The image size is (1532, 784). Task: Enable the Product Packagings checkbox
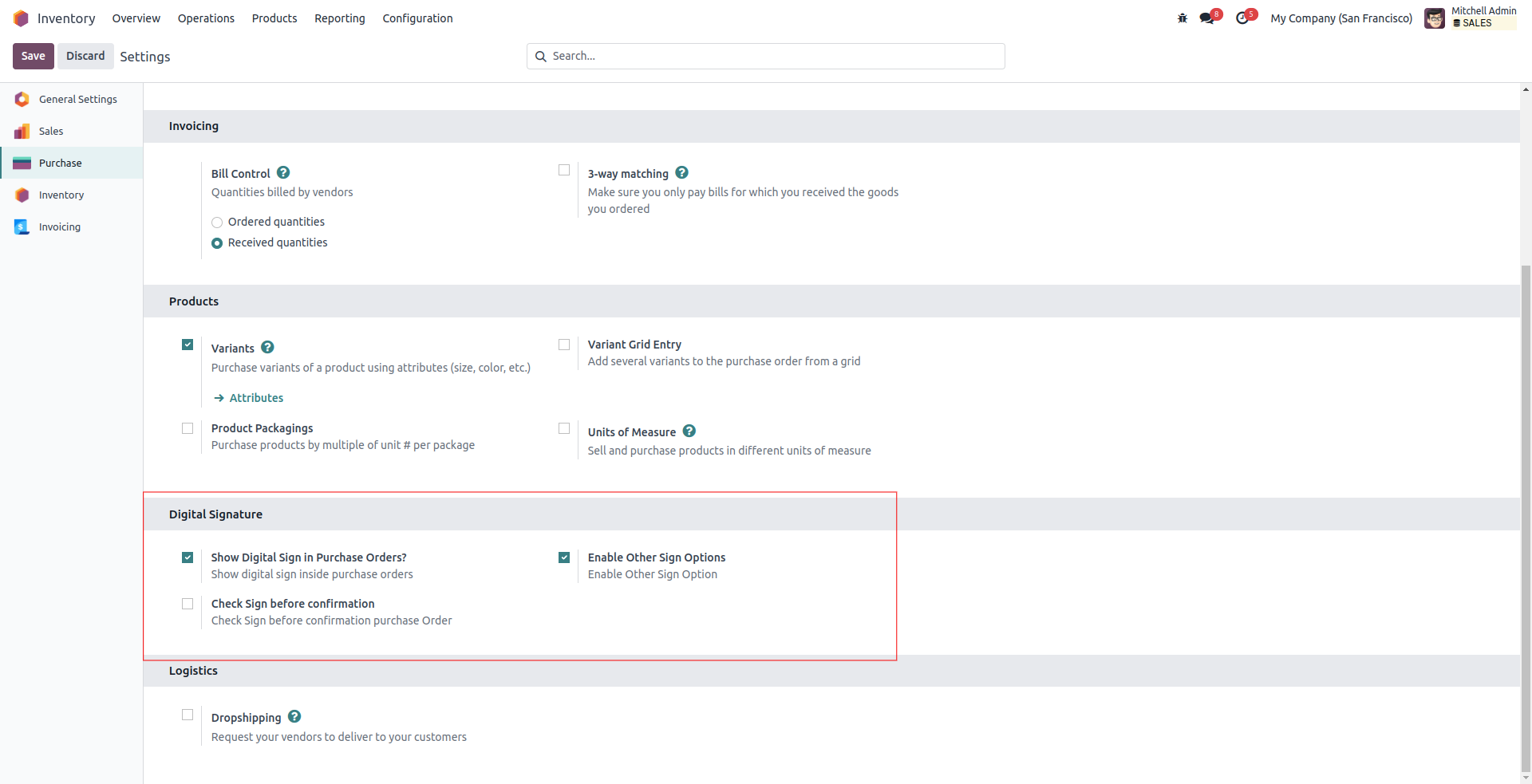188,428
